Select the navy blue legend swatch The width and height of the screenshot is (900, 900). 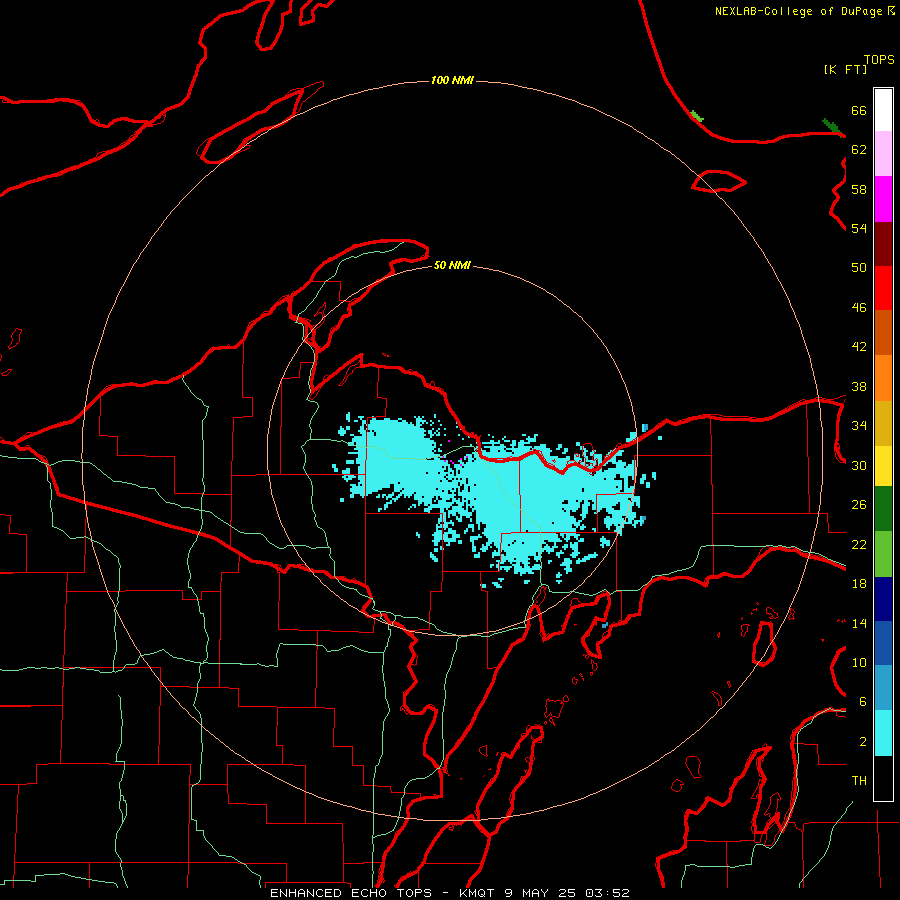pyautogui.click(x=883, y=599)
